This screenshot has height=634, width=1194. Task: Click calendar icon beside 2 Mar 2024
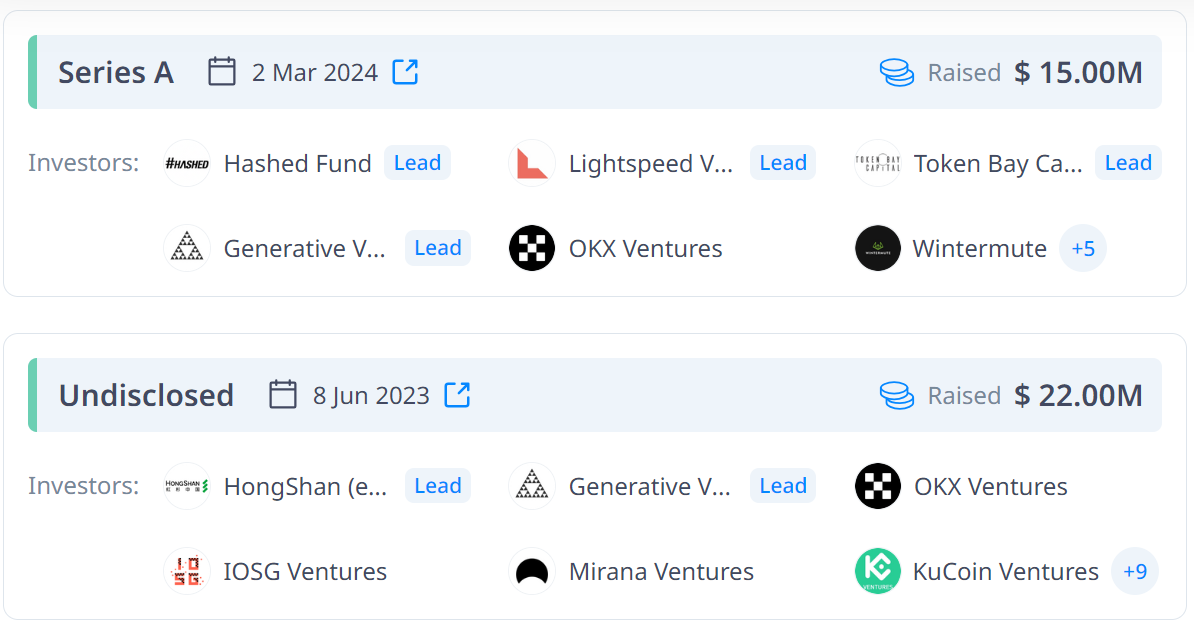click(x=222, y=72)
